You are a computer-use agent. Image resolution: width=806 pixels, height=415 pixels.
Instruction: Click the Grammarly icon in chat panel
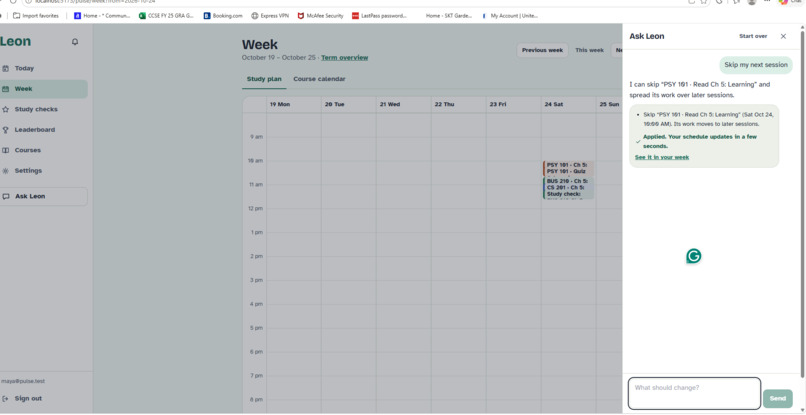(693, 256)
